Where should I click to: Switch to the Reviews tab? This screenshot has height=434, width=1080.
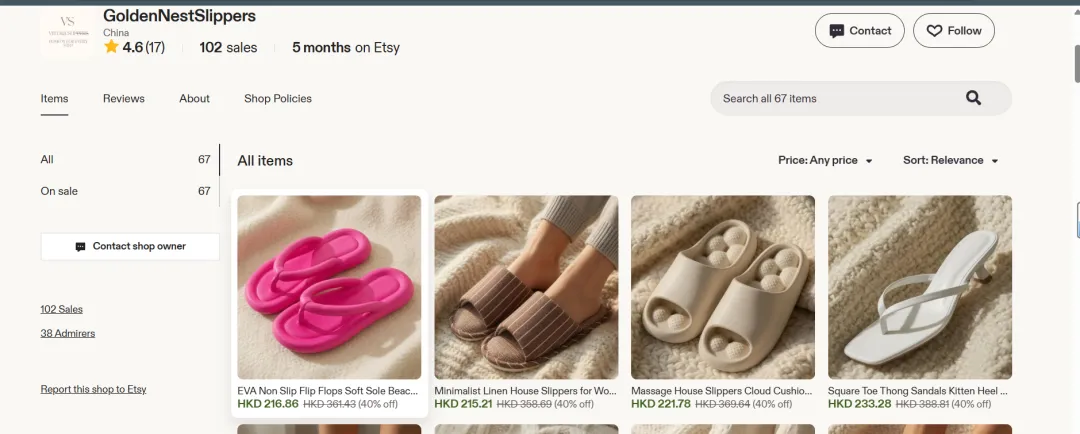124,99
